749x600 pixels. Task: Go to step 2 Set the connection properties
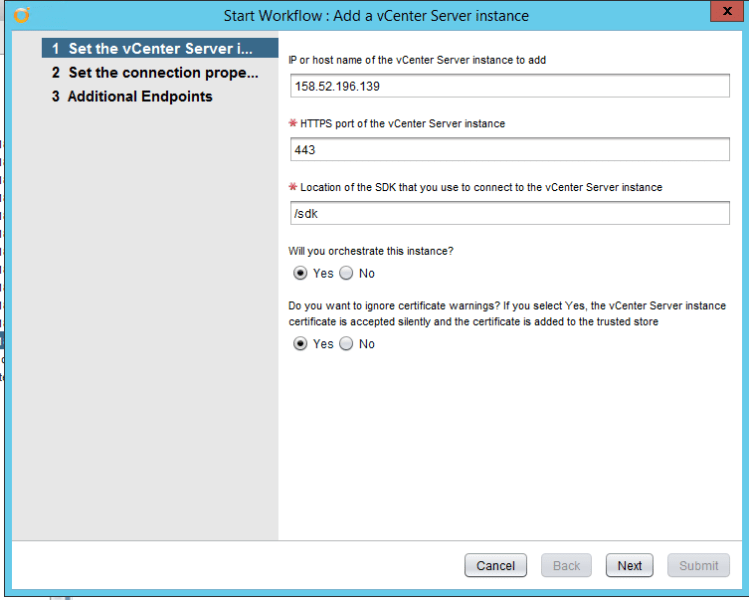pos(155,73)
